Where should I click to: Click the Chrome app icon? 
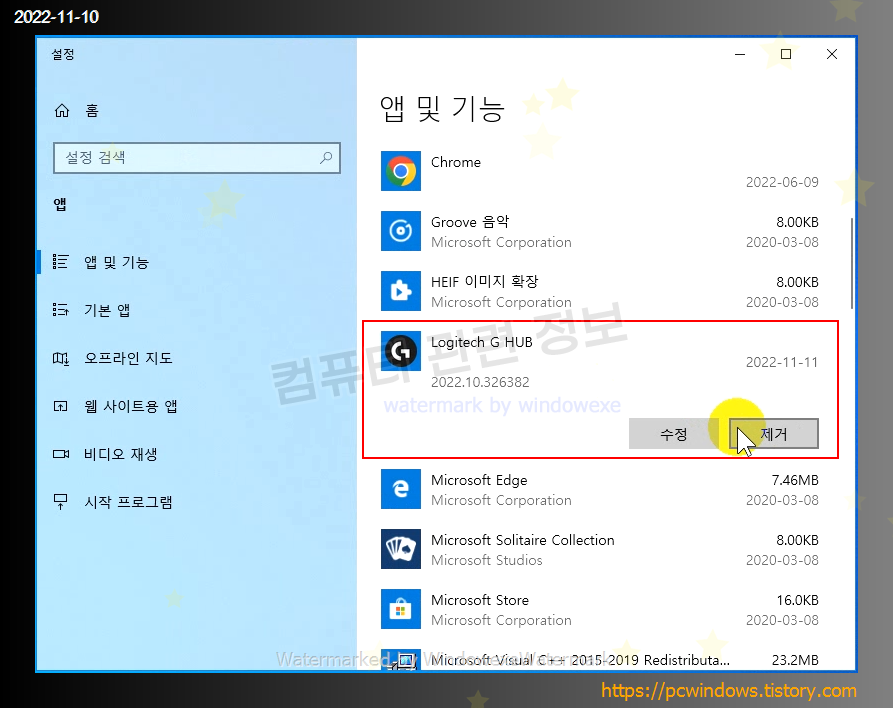click(x=401, y=171)
